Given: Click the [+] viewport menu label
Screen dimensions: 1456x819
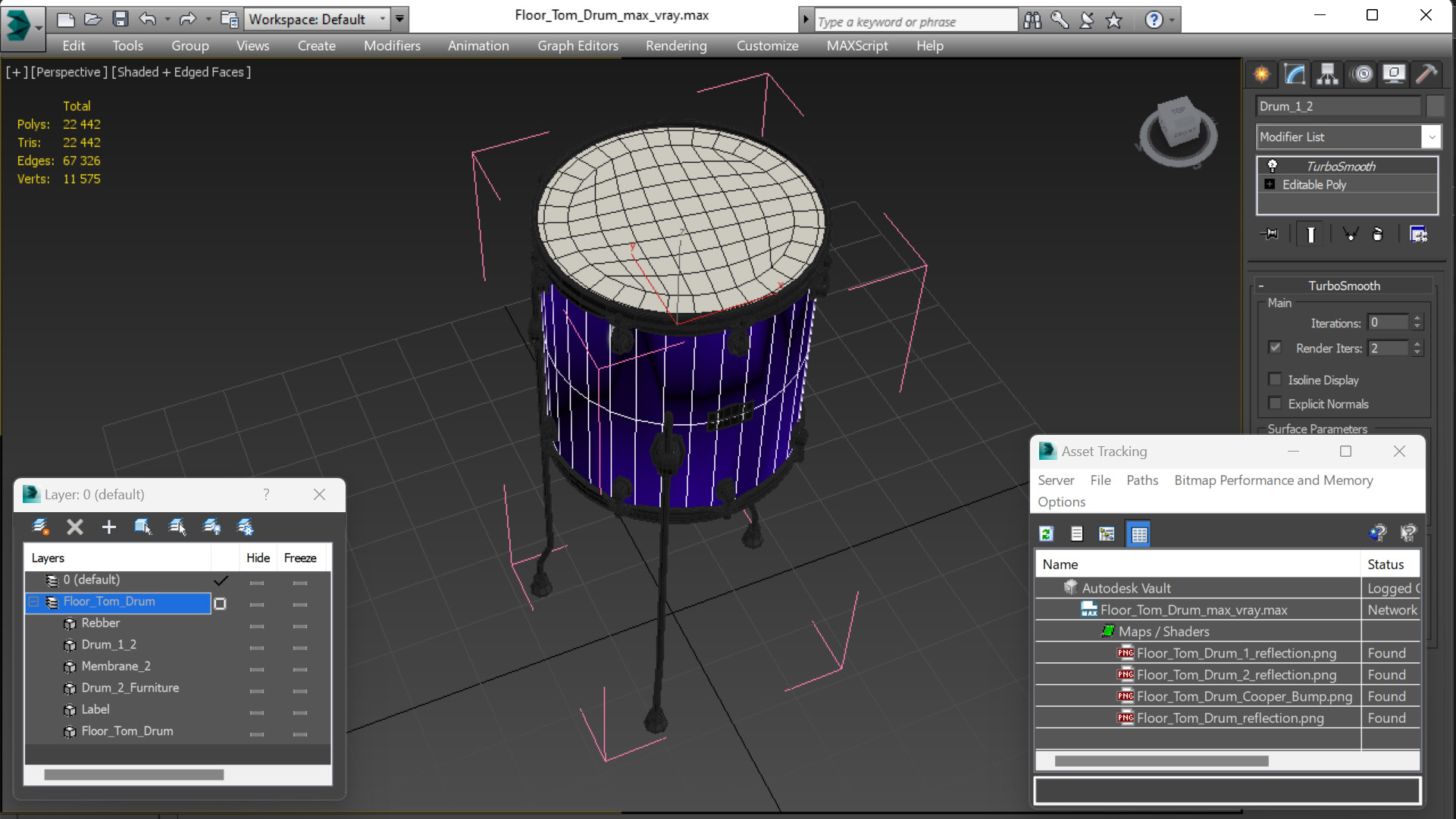Looking at the screenshot, I should (x=17, y=72).
